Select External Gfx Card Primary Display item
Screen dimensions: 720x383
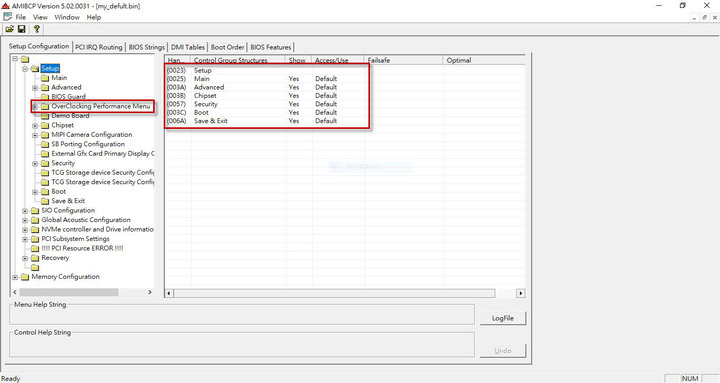(102, 153)
